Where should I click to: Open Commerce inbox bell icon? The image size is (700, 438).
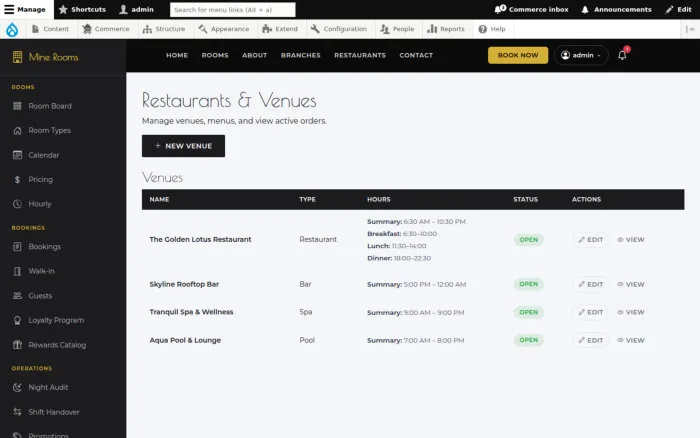[x=500, y=9]
